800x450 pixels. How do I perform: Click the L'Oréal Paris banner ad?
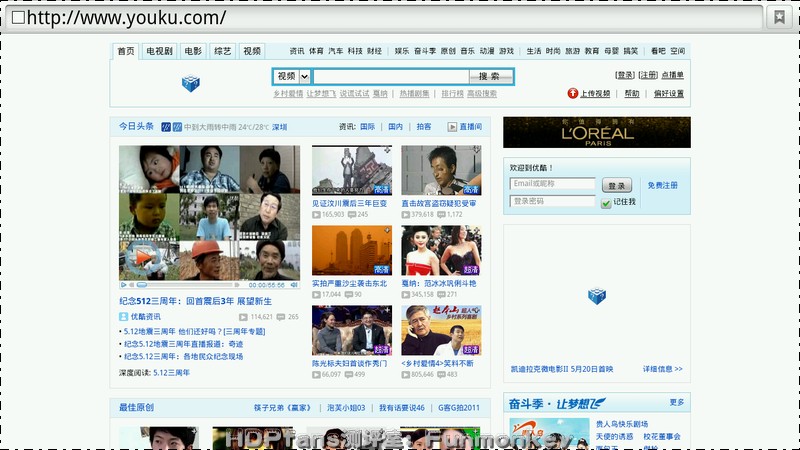(x=597, y=132)
